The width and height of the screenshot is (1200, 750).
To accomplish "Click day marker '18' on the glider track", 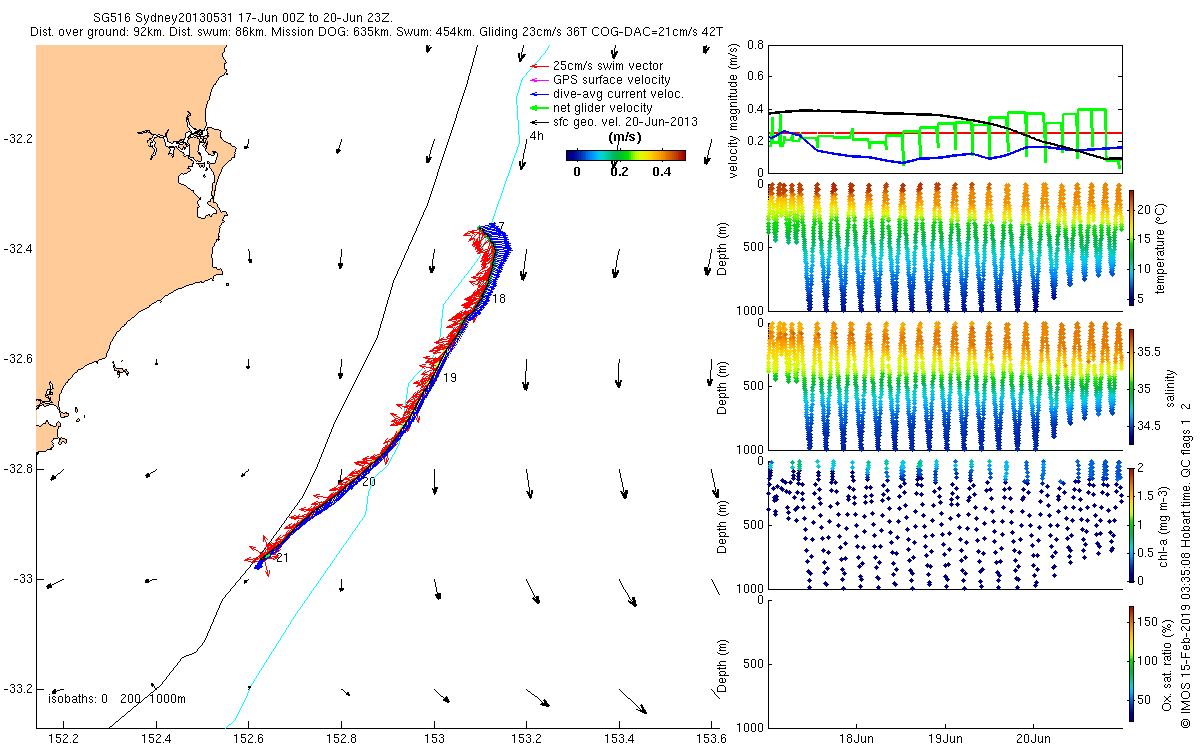I will tap(499, 299).
